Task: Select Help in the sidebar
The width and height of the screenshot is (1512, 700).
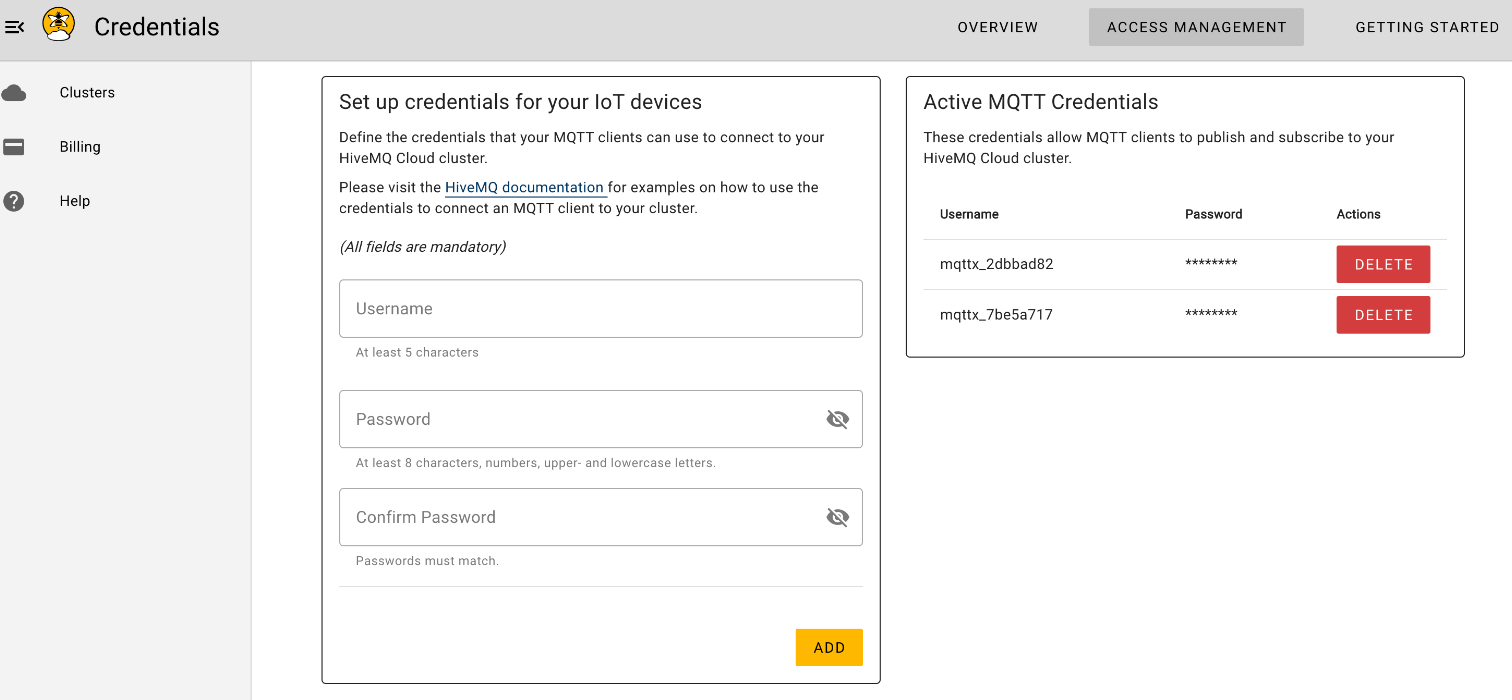Action: [x=75, y=201]
